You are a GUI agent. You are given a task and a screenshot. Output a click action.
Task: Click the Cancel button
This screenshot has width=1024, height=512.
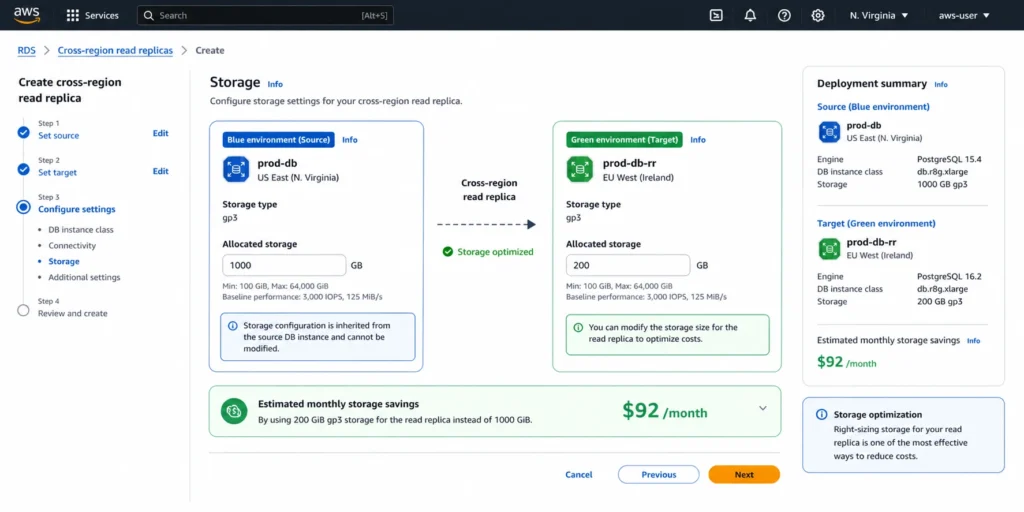click(579, 475)
